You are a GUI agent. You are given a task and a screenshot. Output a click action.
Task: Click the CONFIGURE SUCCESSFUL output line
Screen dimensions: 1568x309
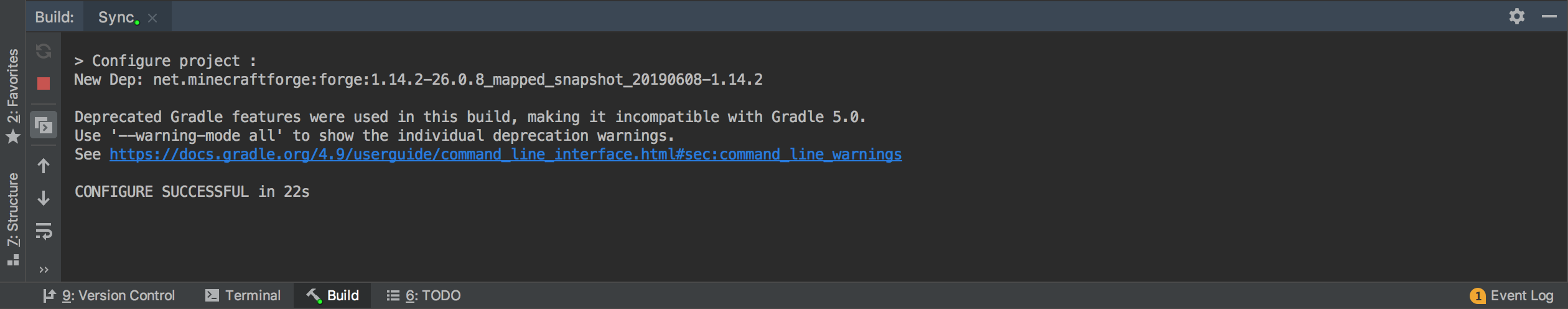click(192, 192)
